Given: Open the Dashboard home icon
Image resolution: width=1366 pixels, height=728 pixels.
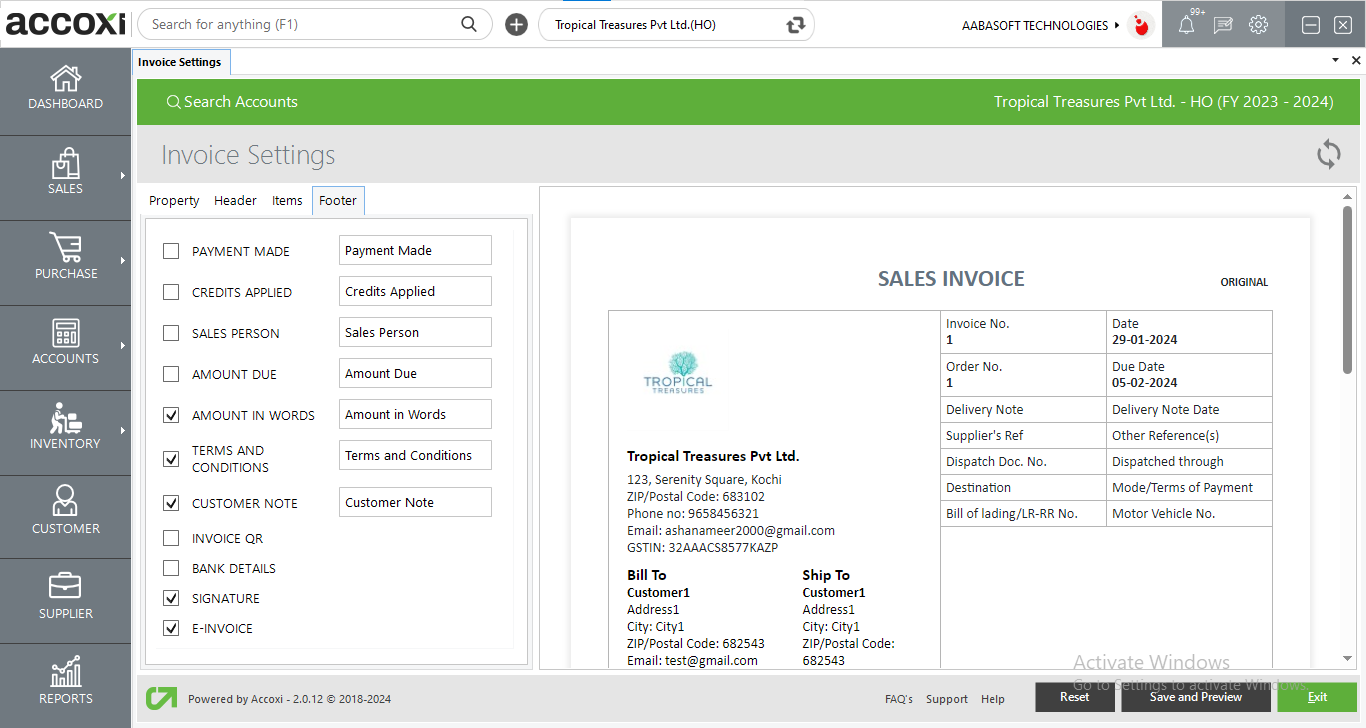Looking at the screenshot, I should point(66,79).
